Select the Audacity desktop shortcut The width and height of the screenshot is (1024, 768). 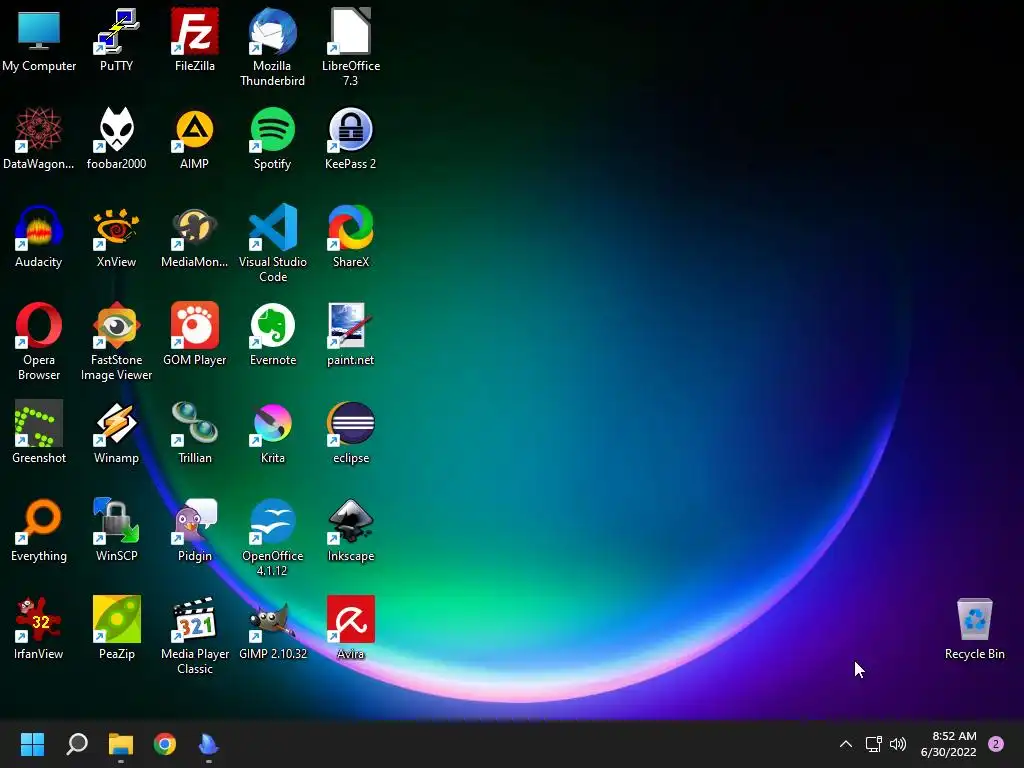pos(39,236)
